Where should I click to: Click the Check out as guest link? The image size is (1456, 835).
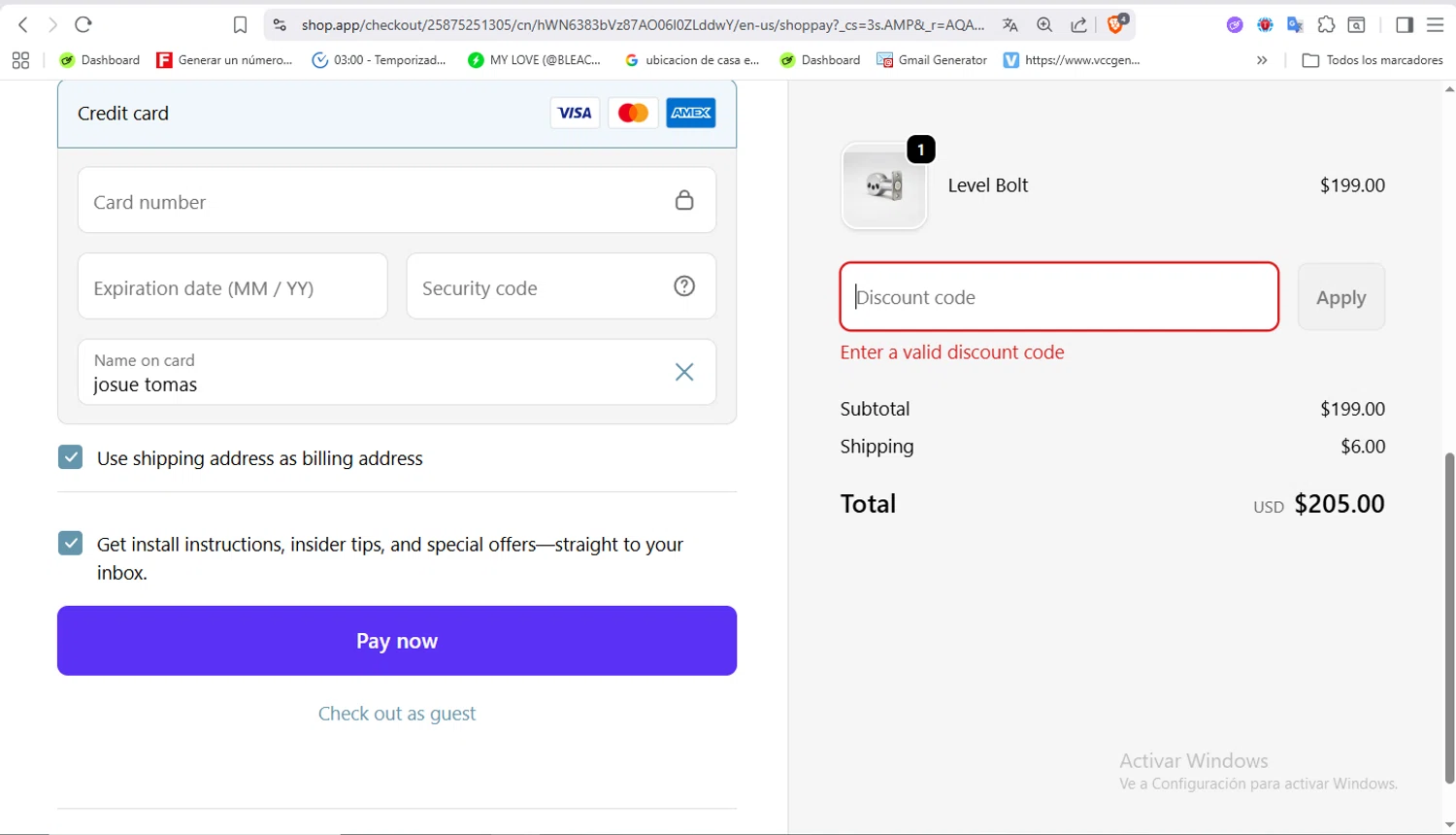pos(397,714)
